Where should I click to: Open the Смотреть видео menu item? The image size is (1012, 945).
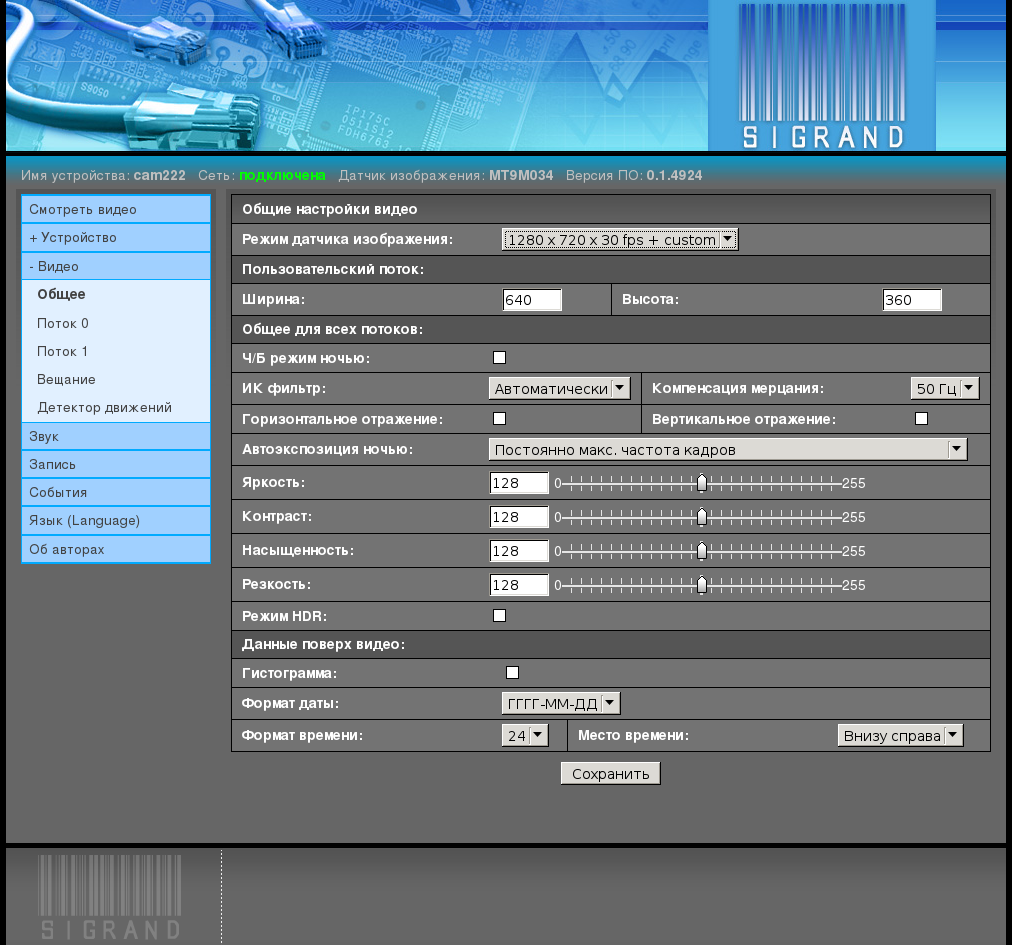[x=116, y=209]
